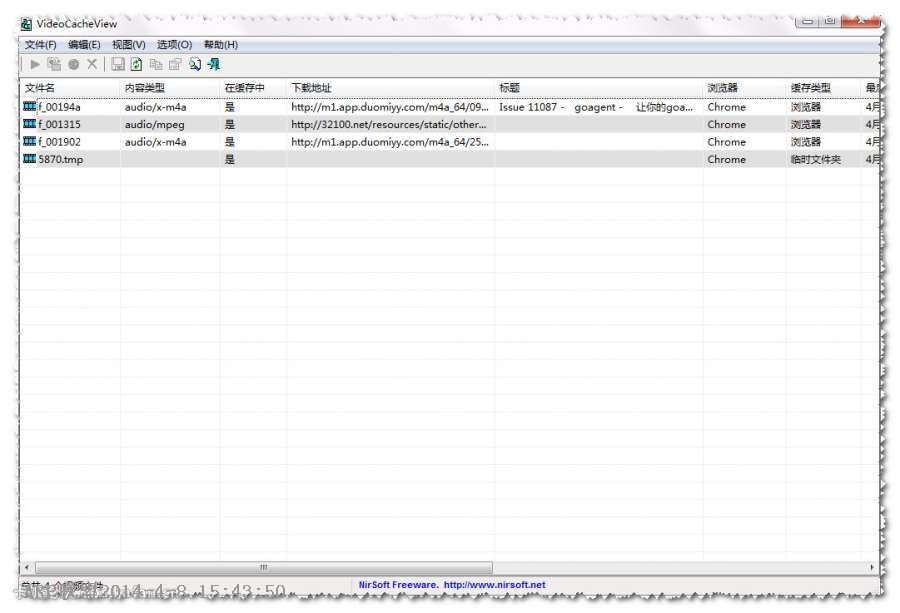Click the NirSoft Freeware status bar text

tap(398, 585)
